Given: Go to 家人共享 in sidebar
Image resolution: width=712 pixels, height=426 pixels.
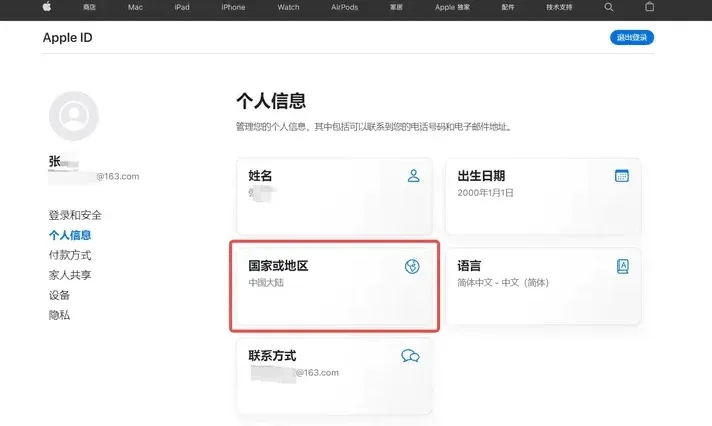Looking at the screenshot, I should click(x=70, y=275).
